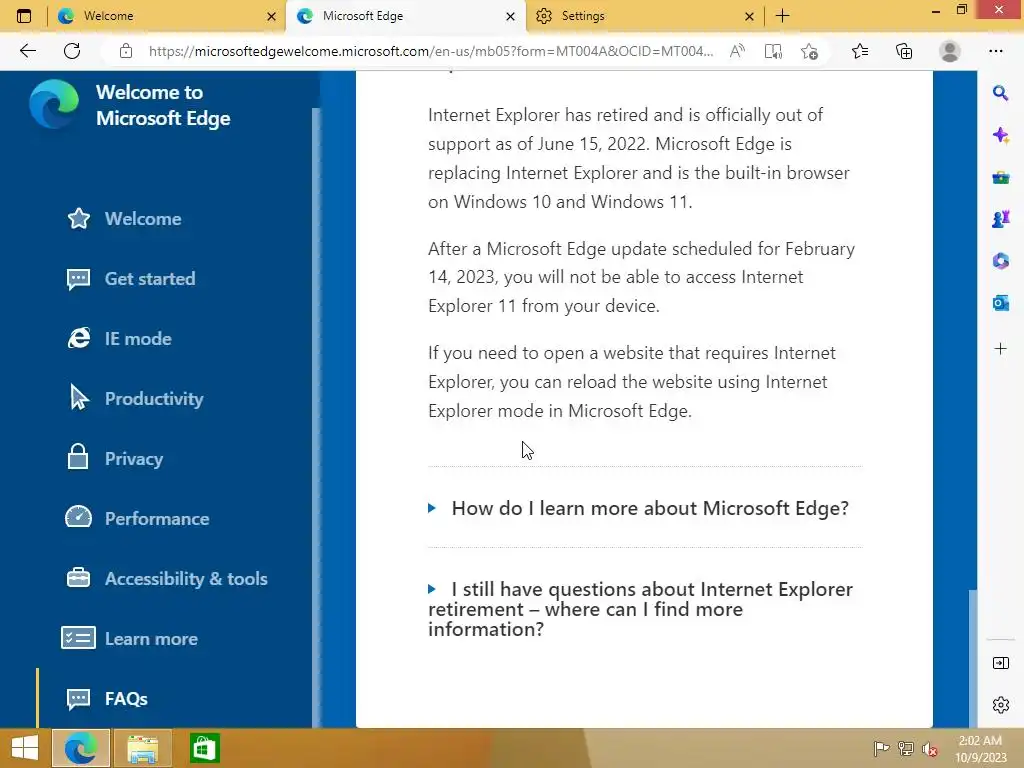
Task: Open the profile avatar icon
Action: click(950, 51)
